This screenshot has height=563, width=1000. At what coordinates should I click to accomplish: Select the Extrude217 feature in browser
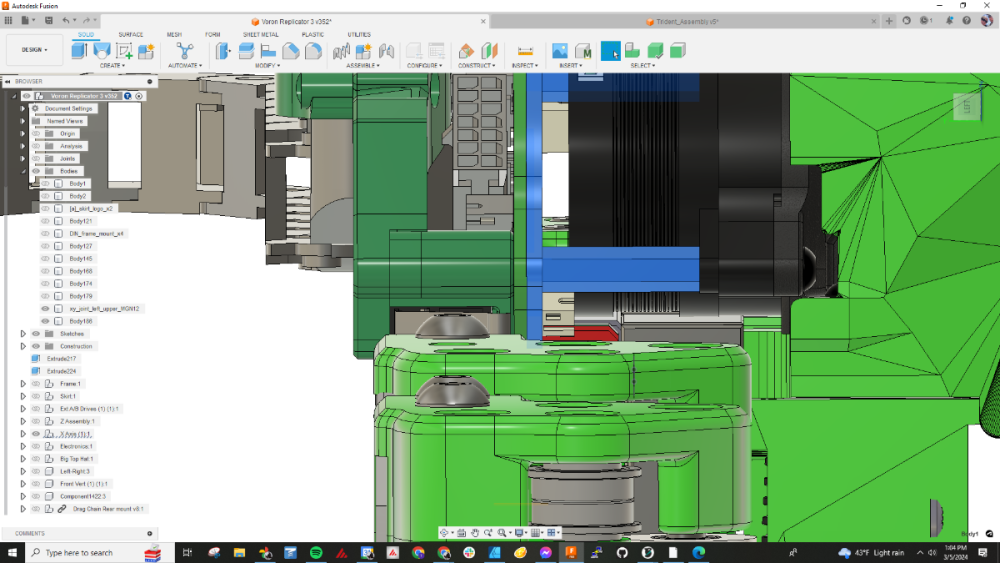tap(61, 359)
